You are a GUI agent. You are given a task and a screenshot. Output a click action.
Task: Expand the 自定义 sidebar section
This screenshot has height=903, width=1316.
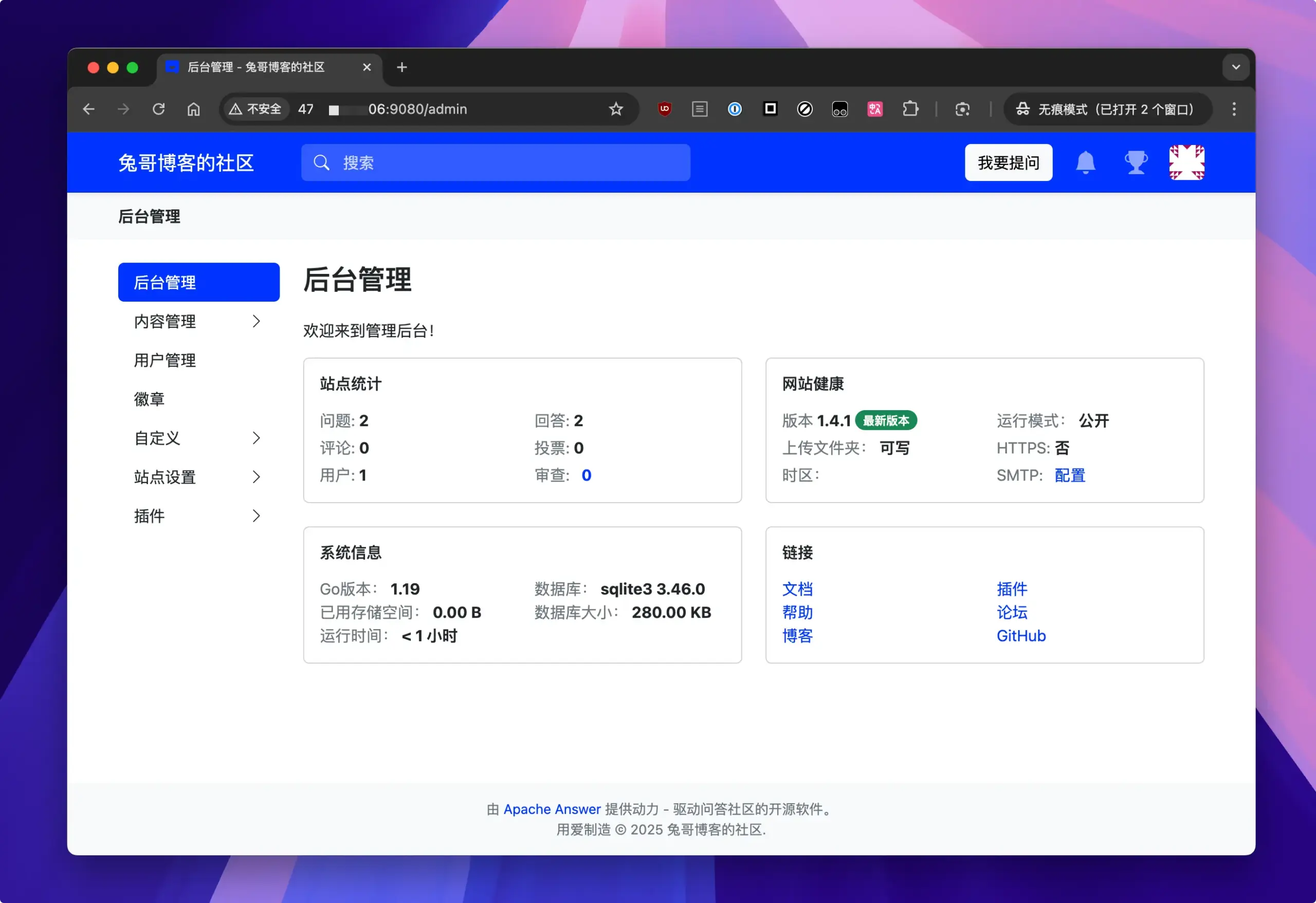pyautogui.click(x=198, y=438)
